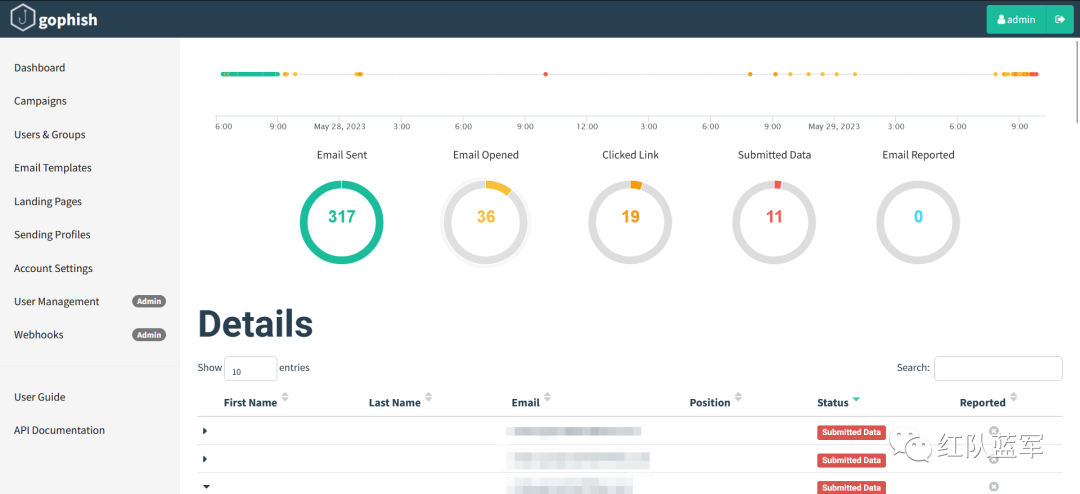The height and width of the screenshot is (494, 1080).
Task: Click Admin badge next to Webhooks
Action: pyautogui.click(x=149, y=335)
